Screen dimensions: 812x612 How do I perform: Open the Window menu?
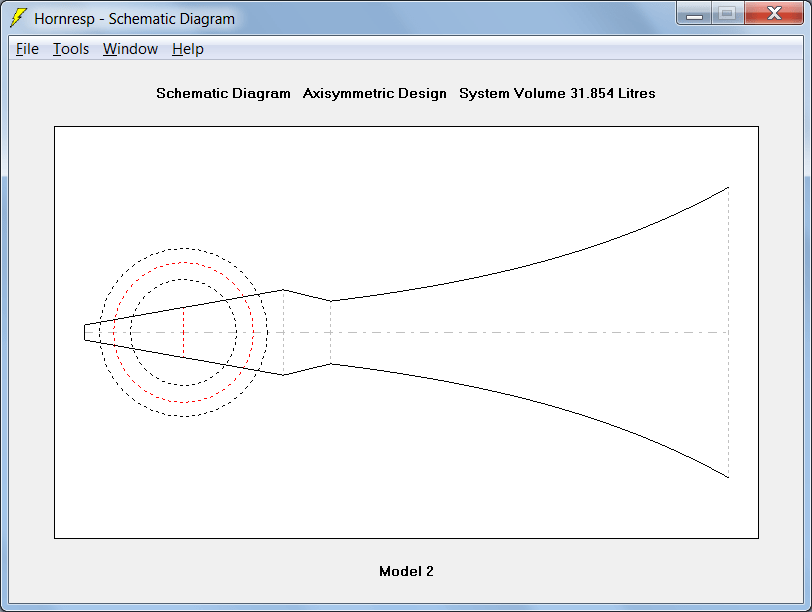coord(130,49)
